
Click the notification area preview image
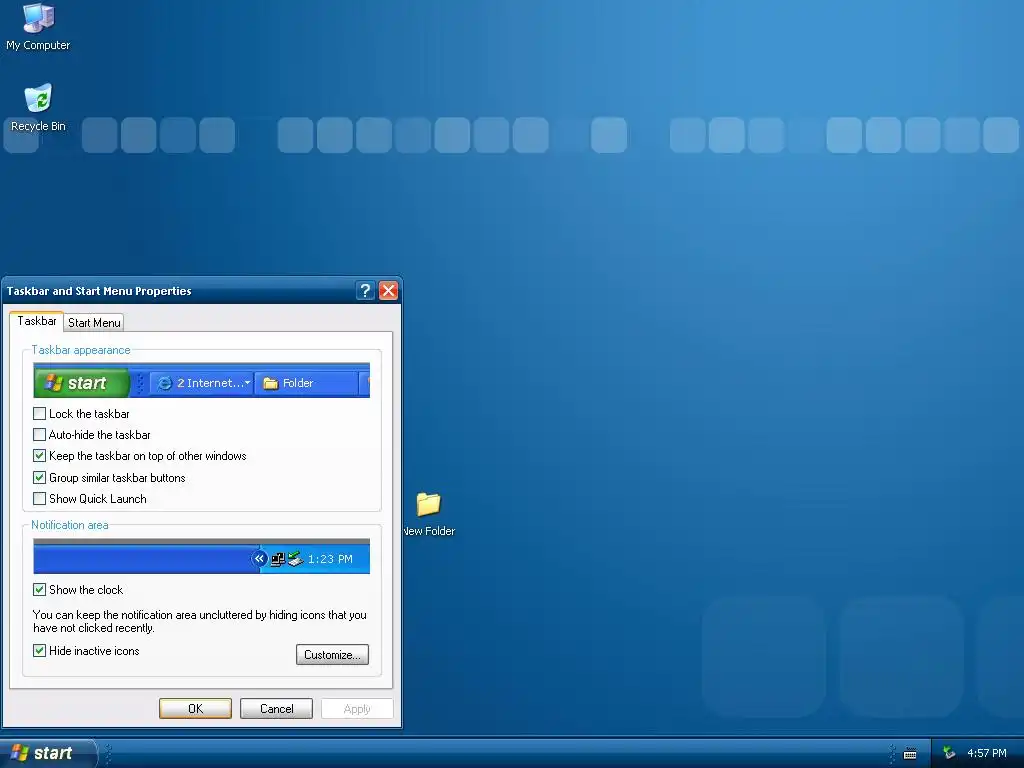tap(201, 556)
